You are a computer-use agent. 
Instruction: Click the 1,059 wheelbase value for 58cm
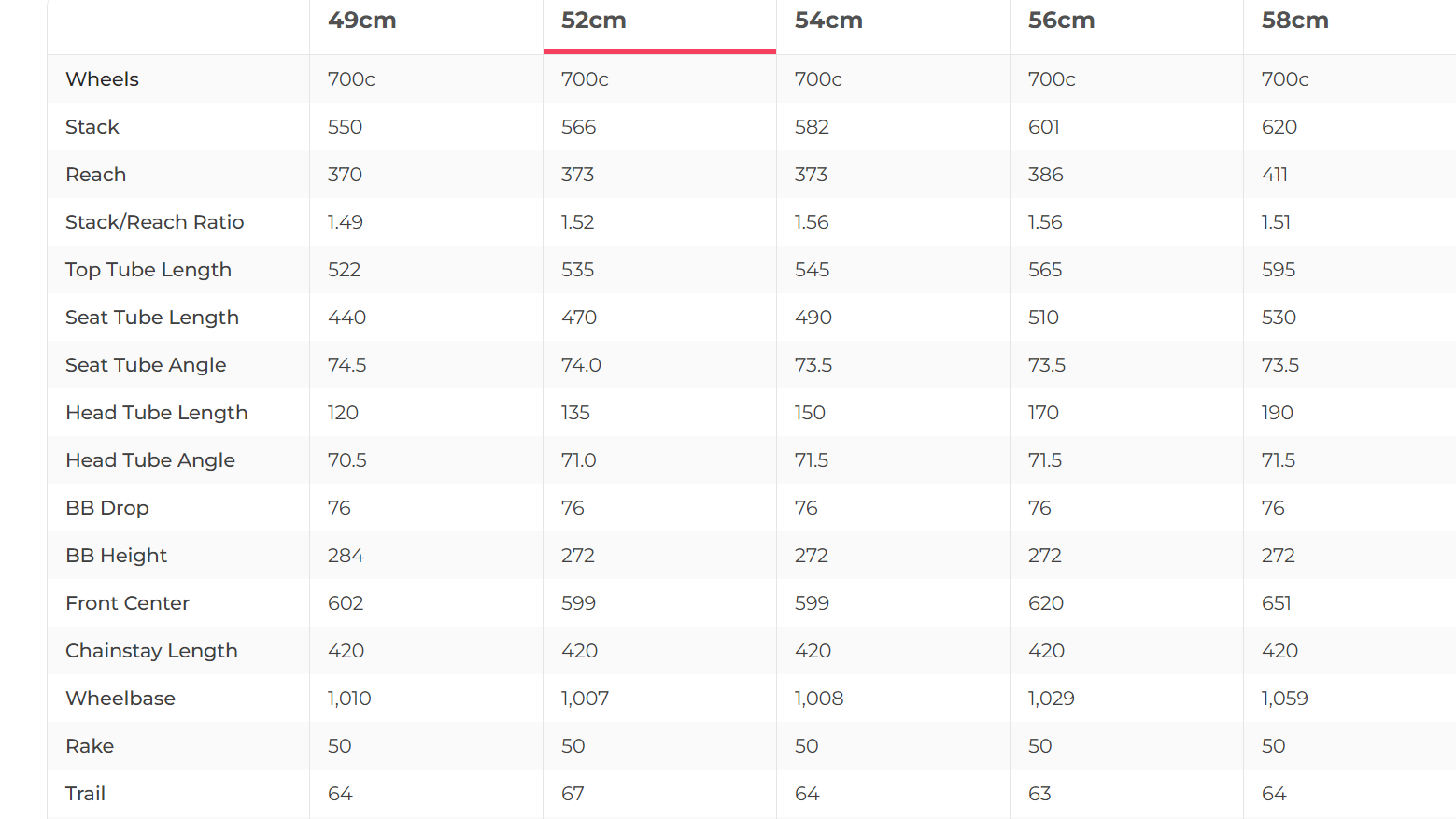(x=1284, y=699)
